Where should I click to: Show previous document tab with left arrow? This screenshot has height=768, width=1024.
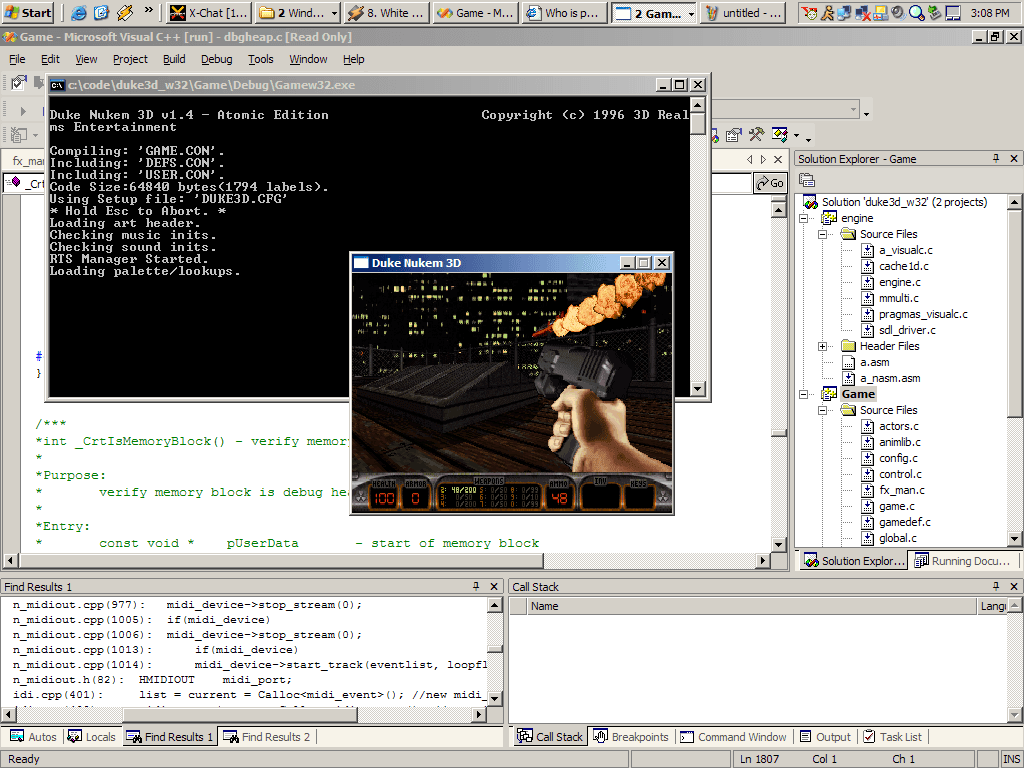coord(749,159)
